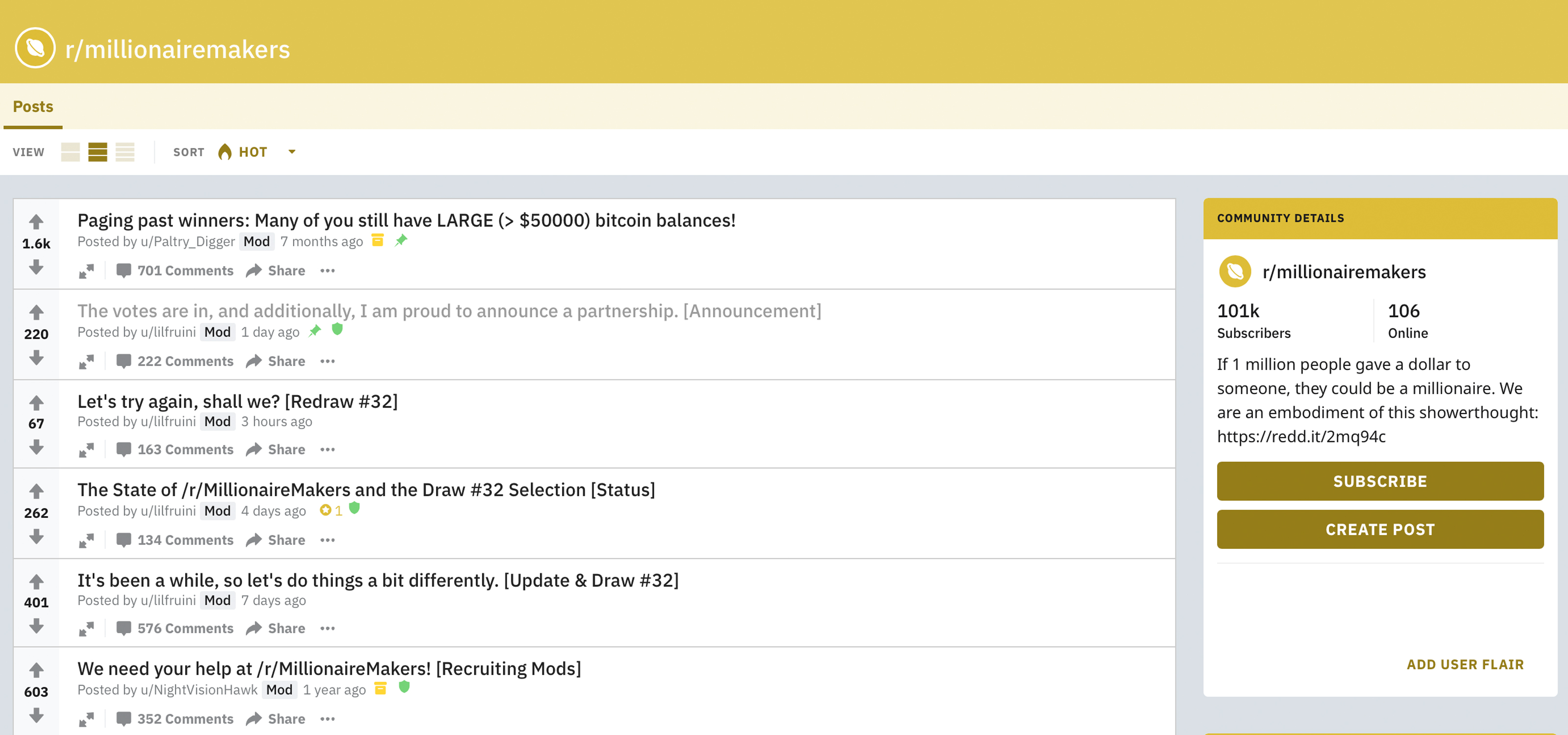Click the HOT sort flame icon

(225, 151)
